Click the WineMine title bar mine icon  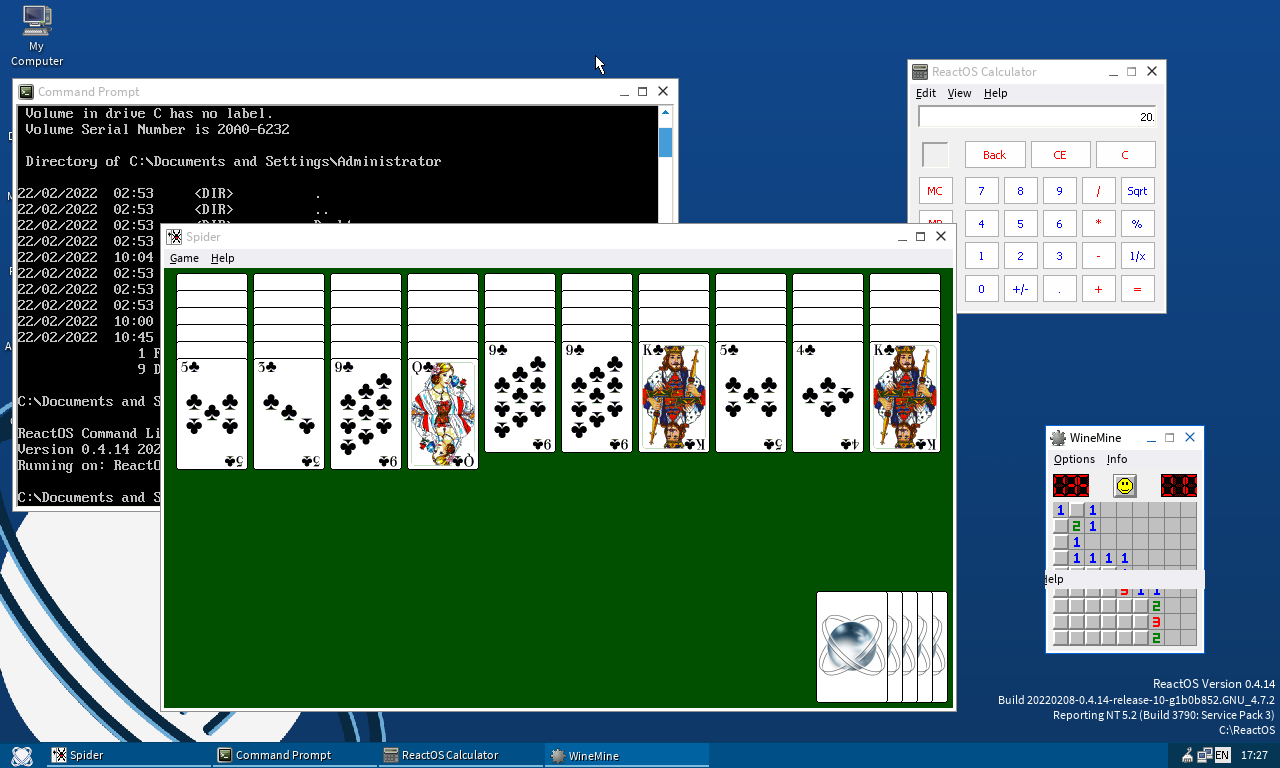[1058, 438]
